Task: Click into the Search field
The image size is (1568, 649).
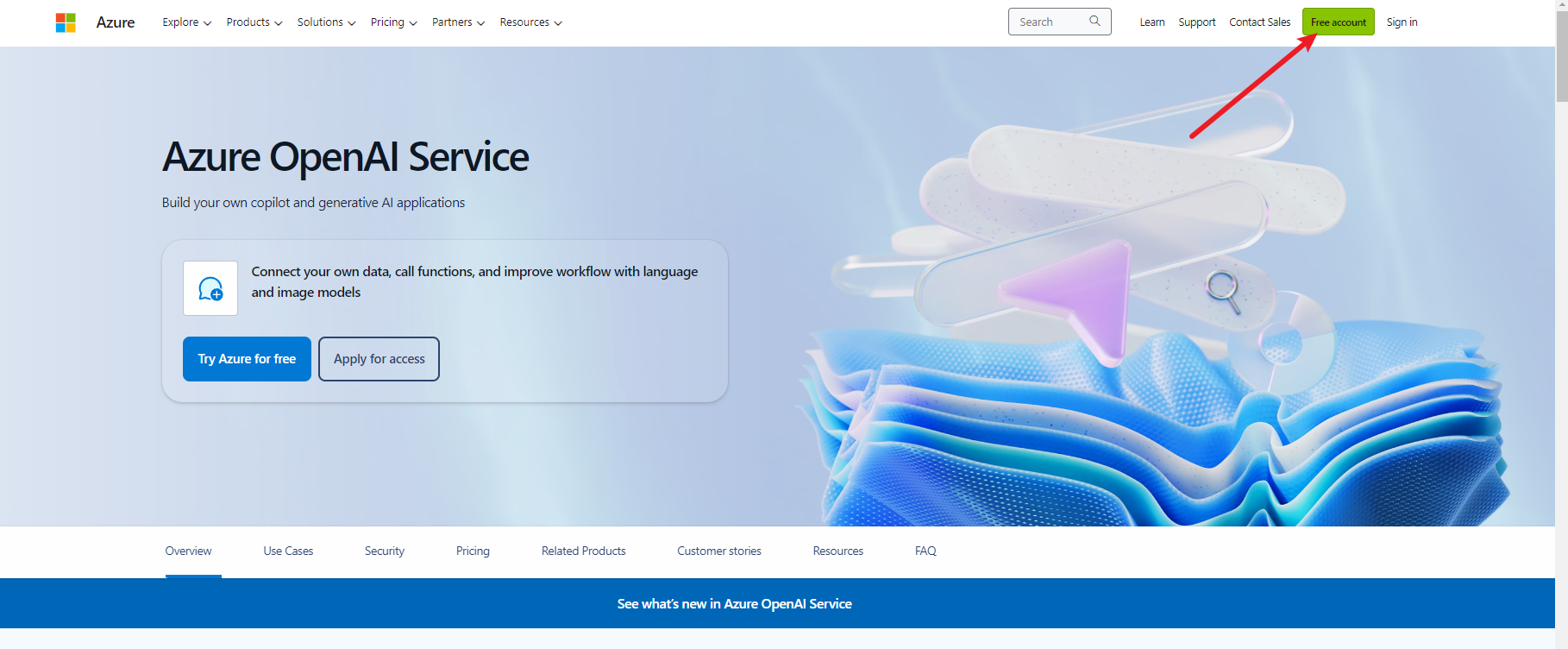Action: pyautogui.click(x=1059, y=22)
